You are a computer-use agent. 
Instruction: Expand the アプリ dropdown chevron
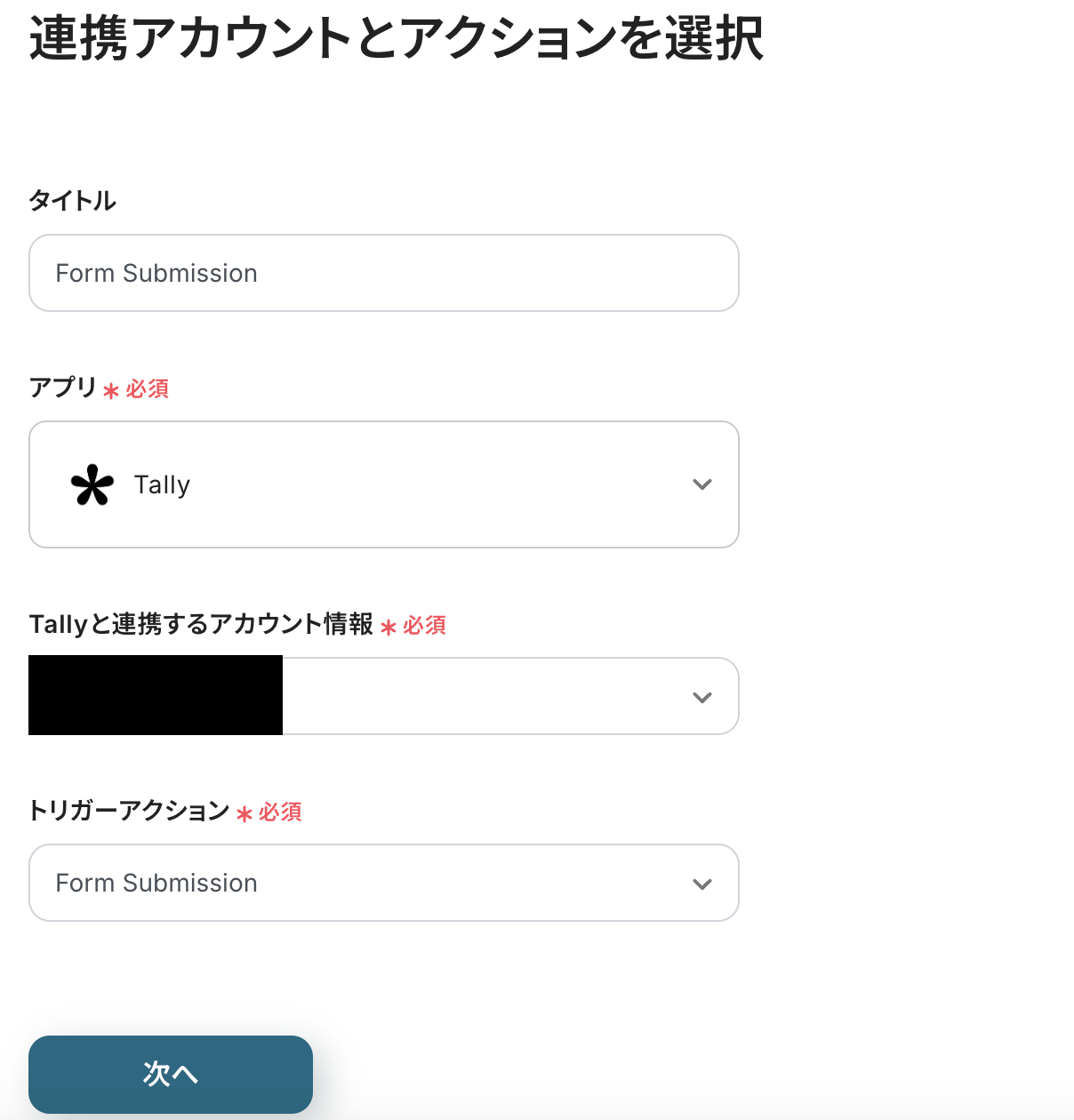(701, 484)
